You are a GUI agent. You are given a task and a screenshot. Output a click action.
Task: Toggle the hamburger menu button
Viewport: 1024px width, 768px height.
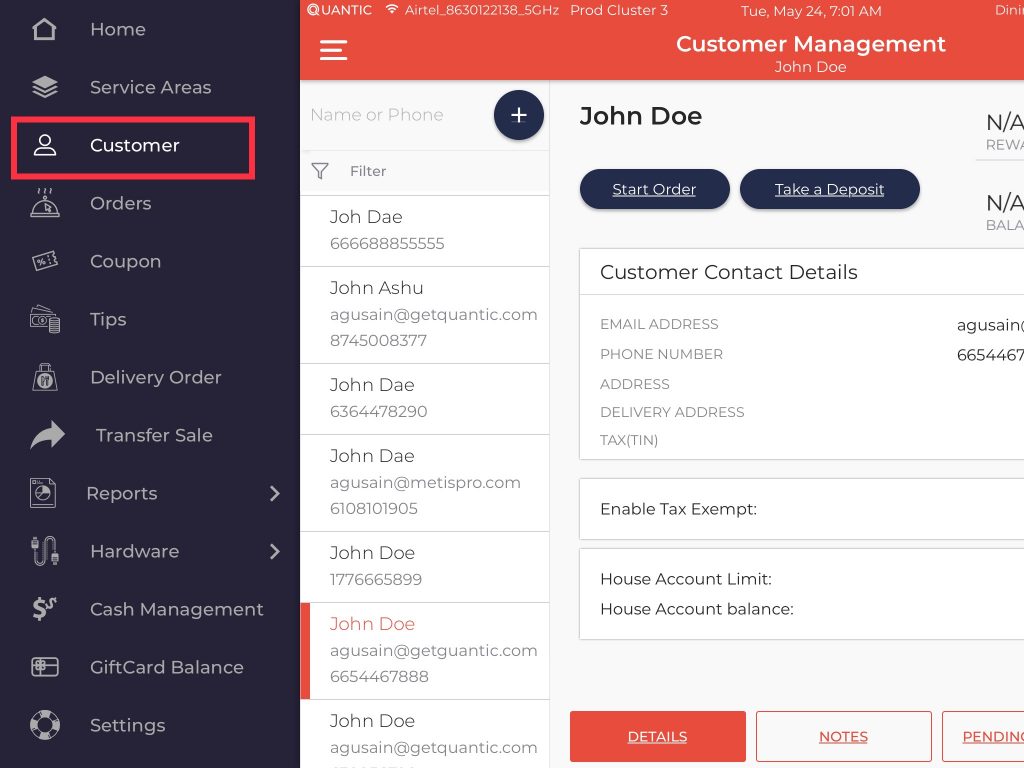point(333,50)
